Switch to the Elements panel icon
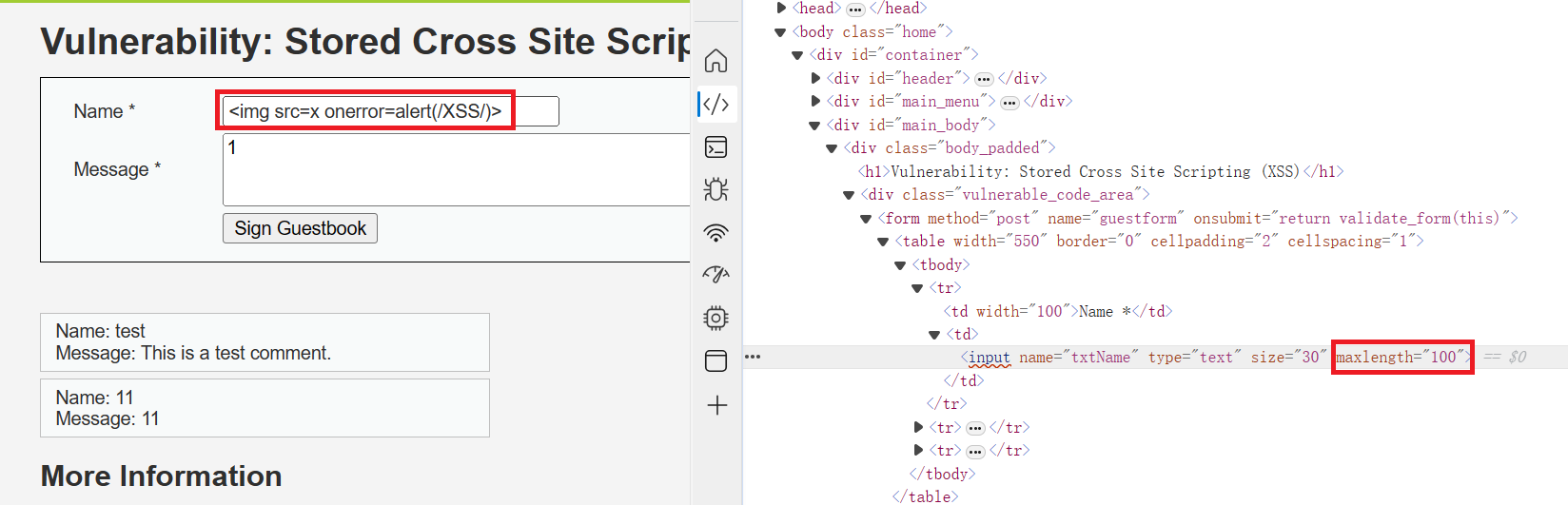This screenshot has height=505, width=1568. pos(715,104)
